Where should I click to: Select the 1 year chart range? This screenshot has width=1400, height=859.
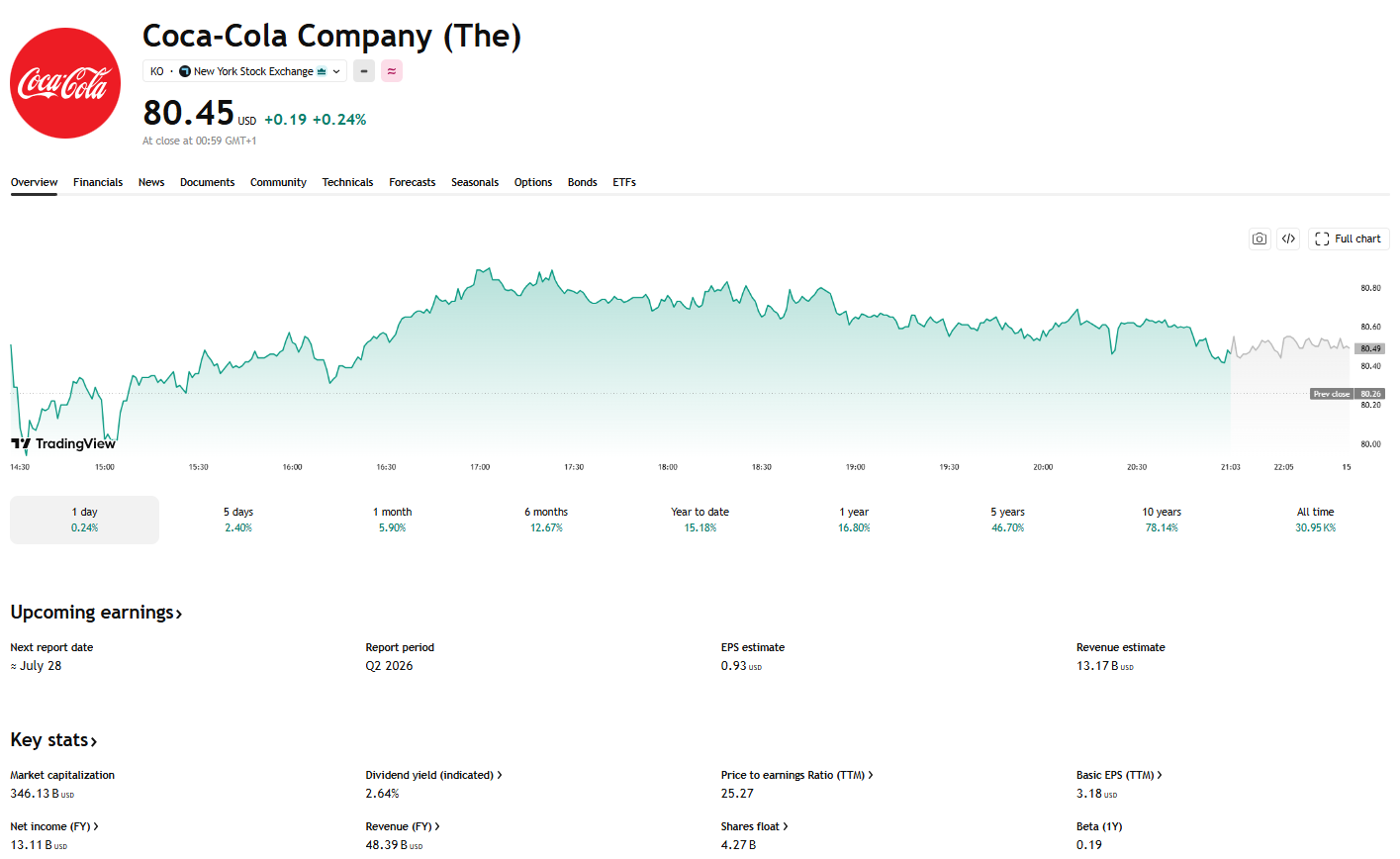click(x=854, y=520)
